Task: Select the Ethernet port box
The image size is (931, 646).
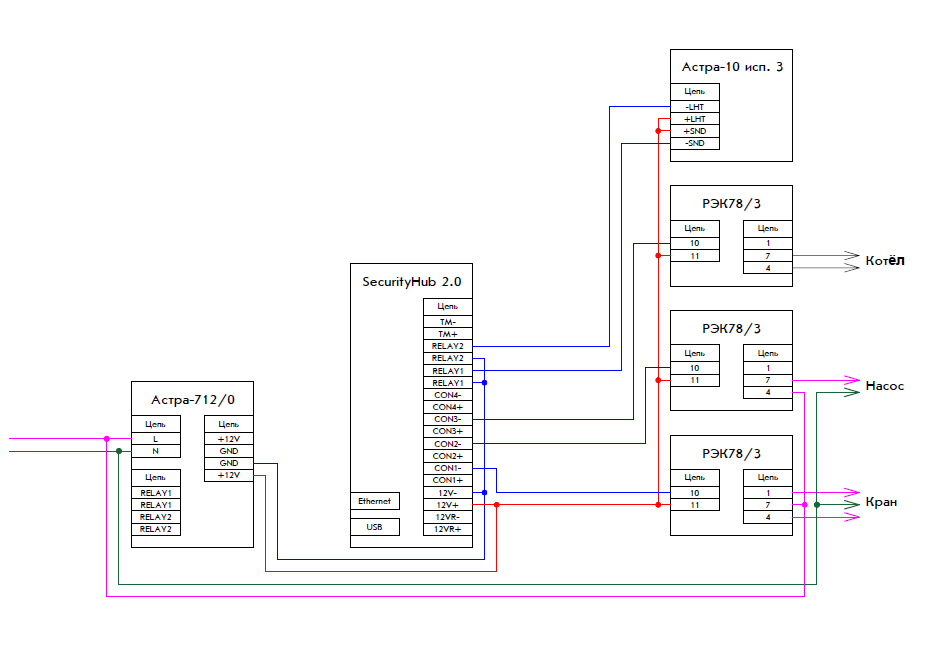Action: tap(375, 501)
